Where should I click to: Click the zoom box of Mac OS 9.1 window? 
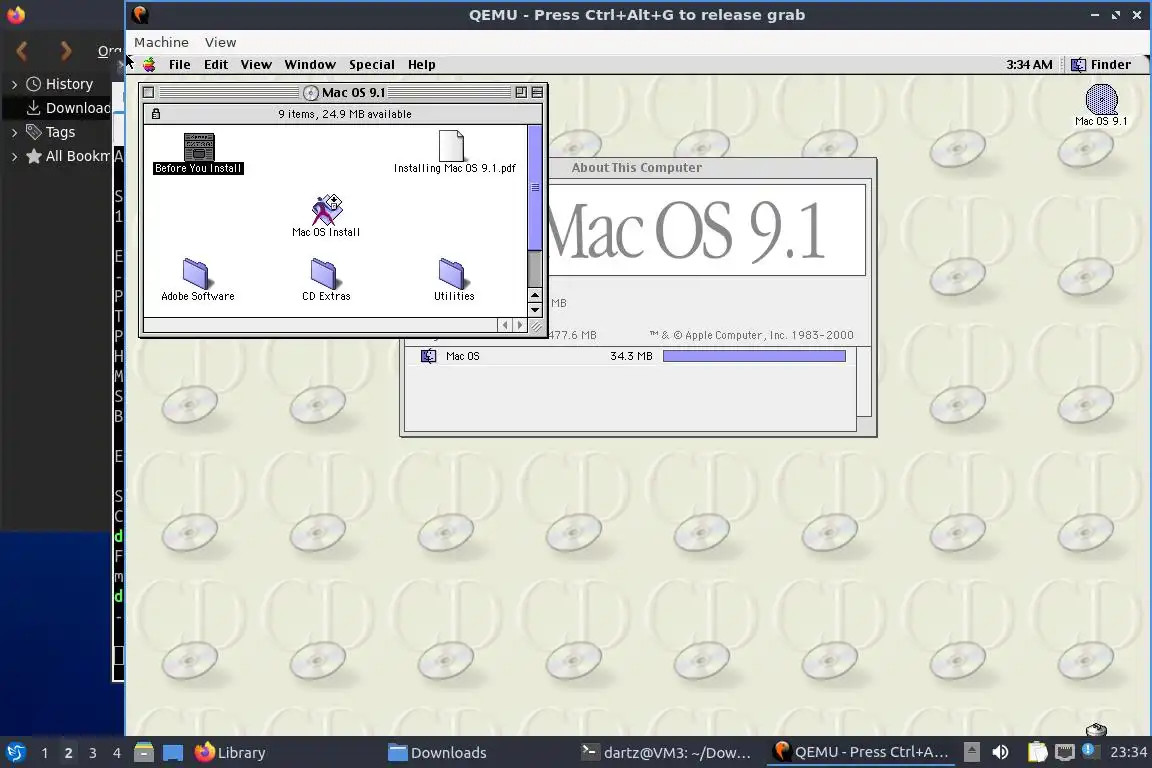[521, 93]
